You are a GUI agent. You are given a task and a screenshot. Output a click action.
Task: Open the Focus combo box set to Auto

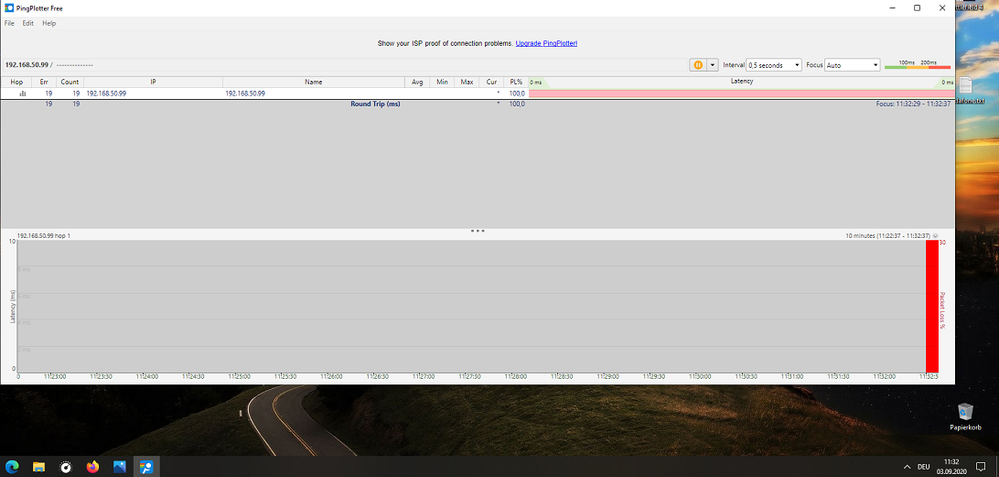852,65
